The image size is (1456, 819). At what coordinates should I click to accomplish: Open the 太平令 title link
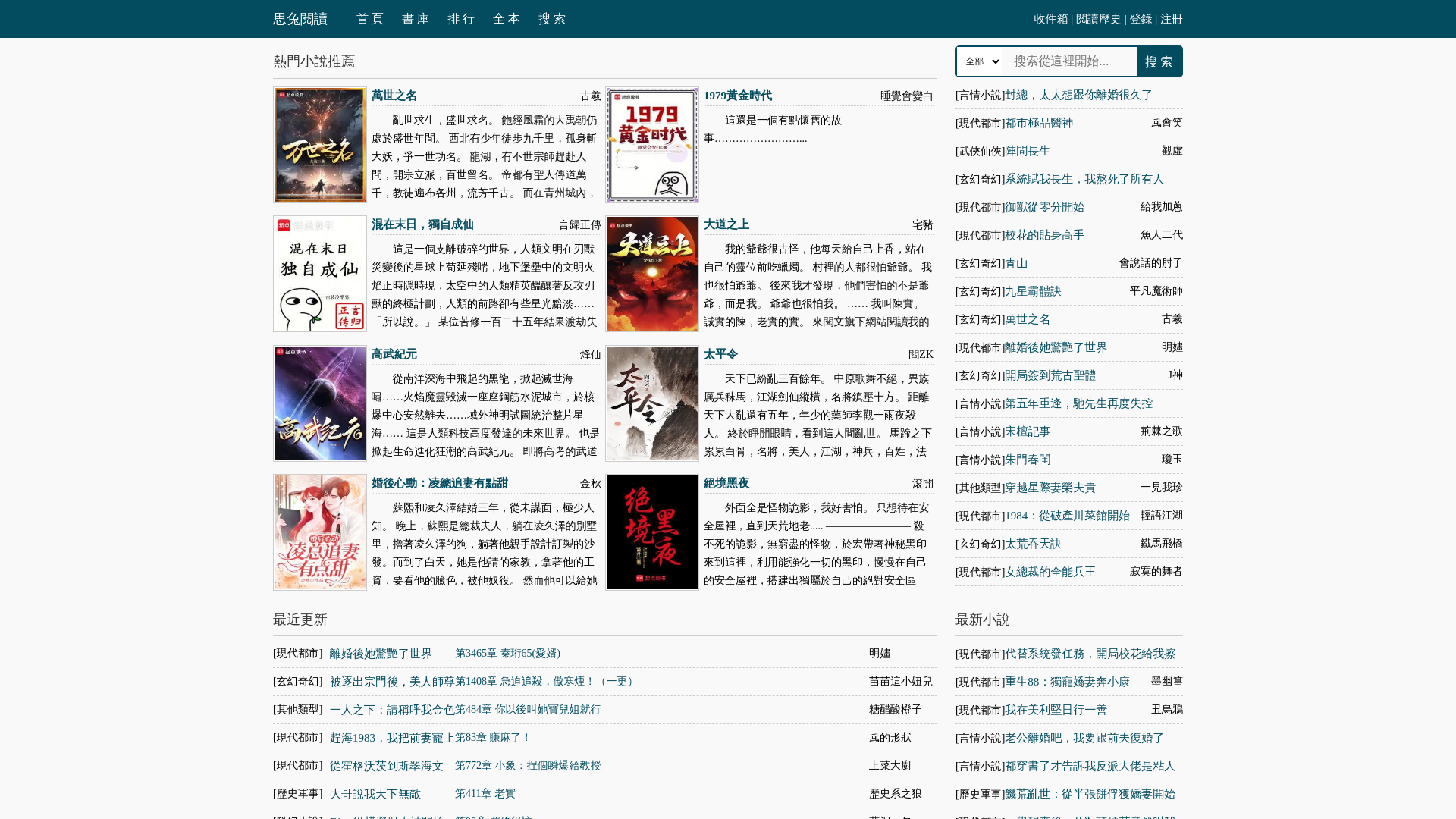point(720,354)
